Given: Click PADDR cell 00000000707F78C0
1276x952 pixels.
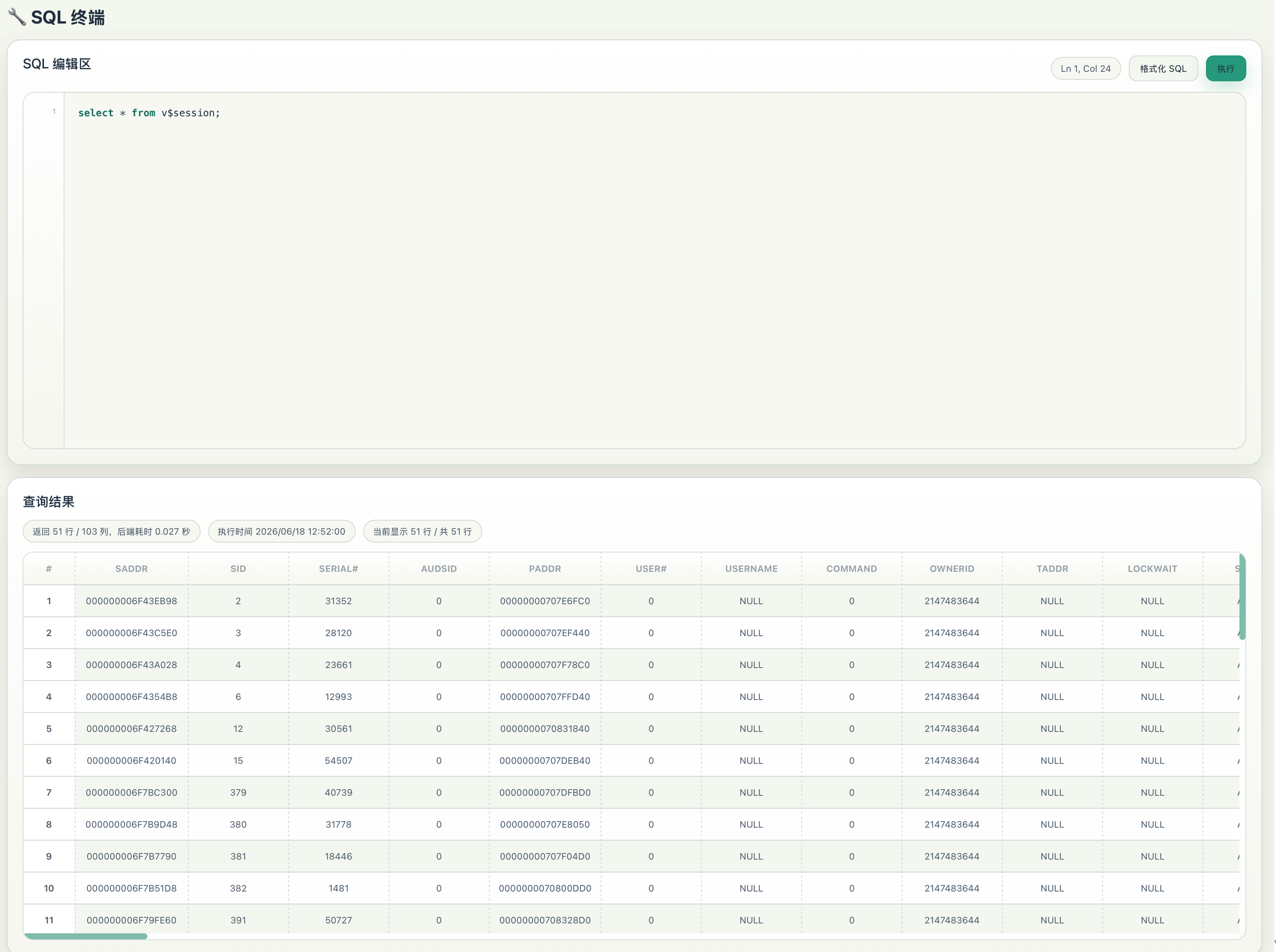Looking at the screenshot, I should click(x=545, y=665).
